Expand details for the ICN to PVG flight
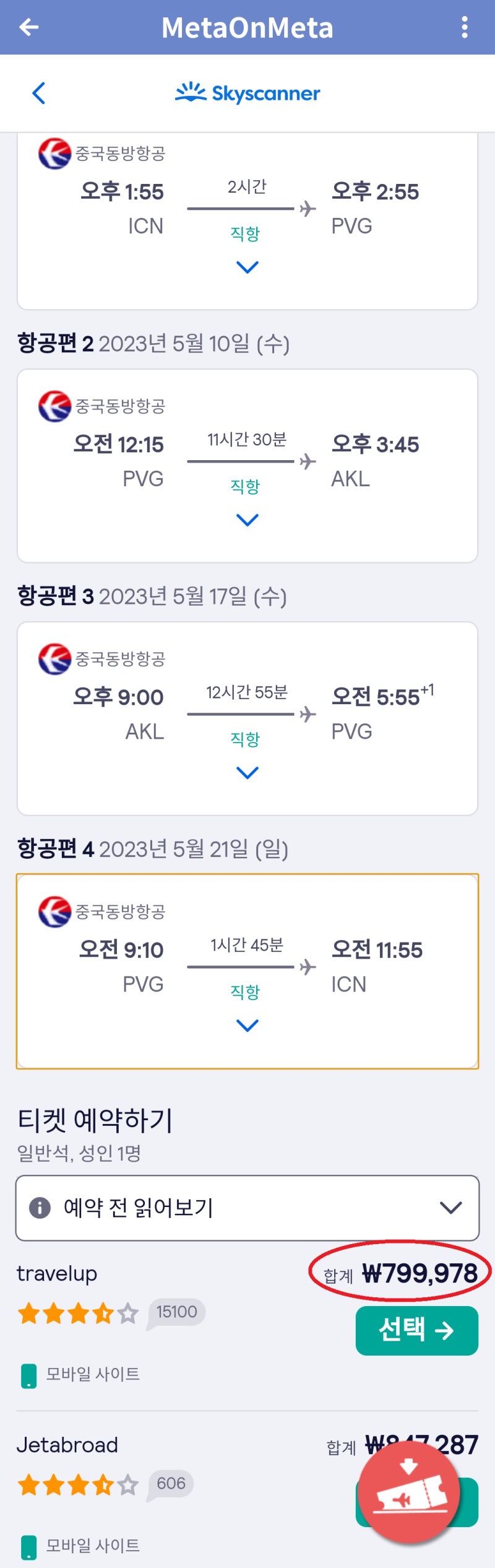Screen dimensions: 495x1568 pyautogui.click(x=247, y=267)
